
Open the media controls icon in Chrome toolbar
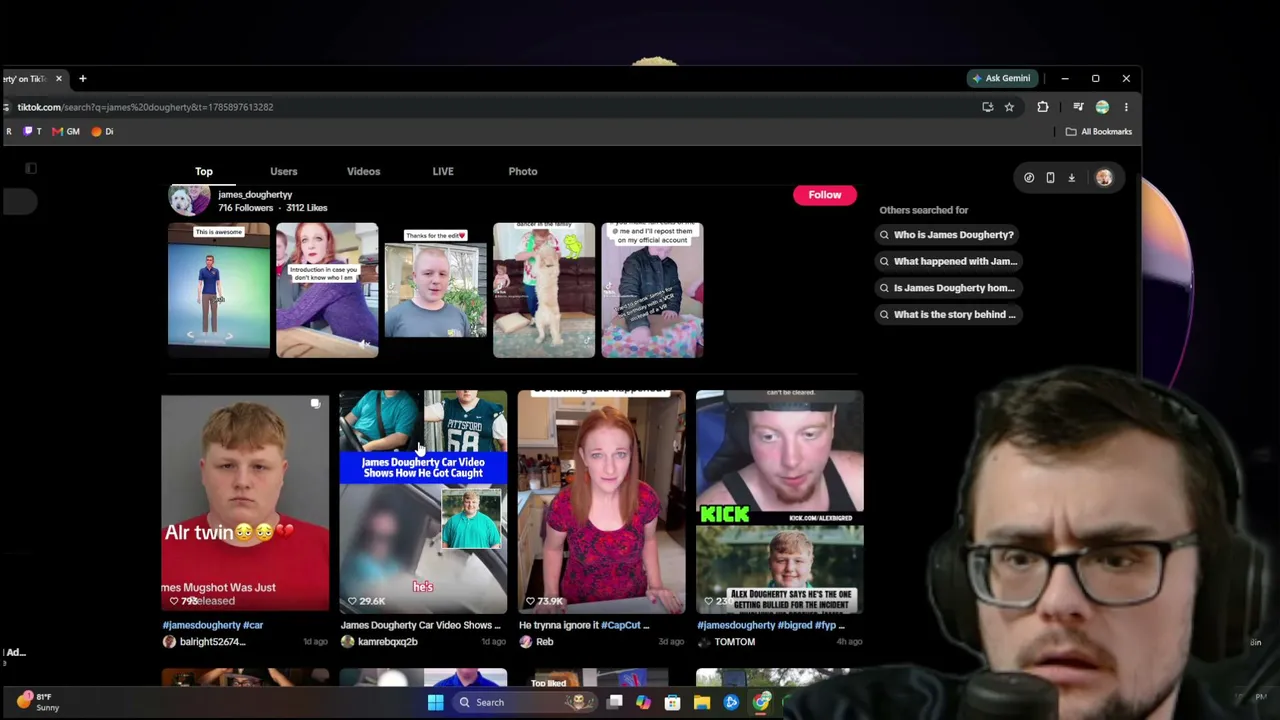[x=1078, y=107]
